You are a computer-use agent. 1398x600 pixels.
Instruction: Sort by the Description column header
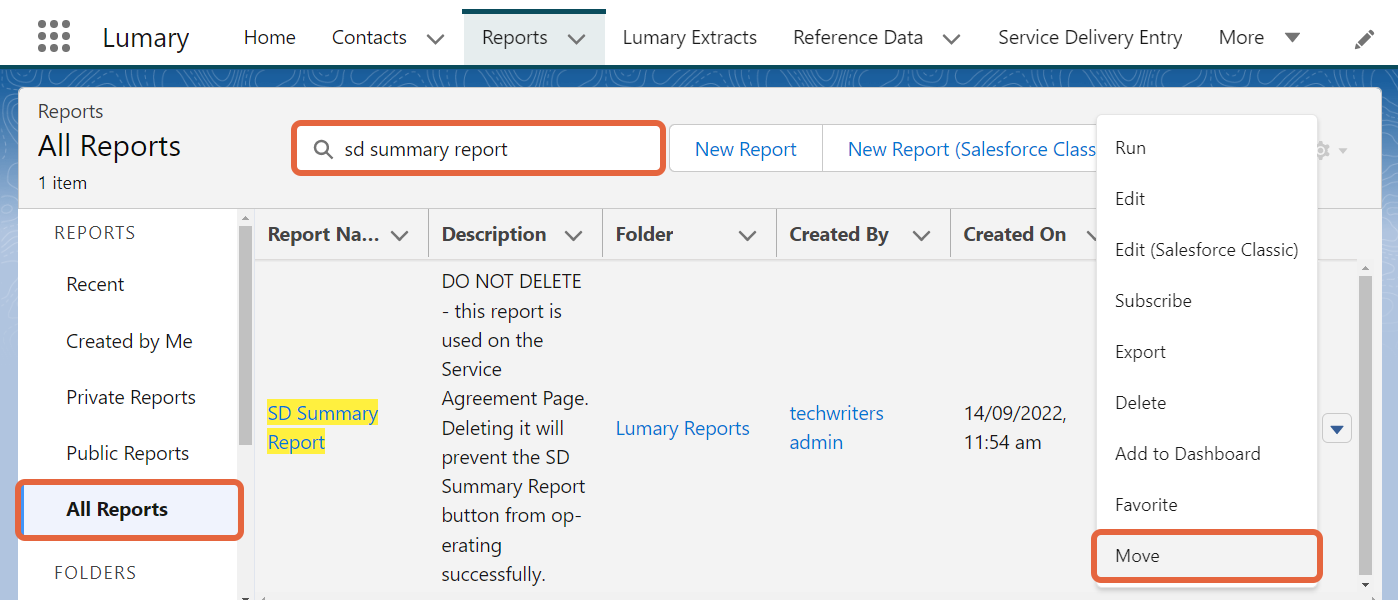(x=494, y=235)
